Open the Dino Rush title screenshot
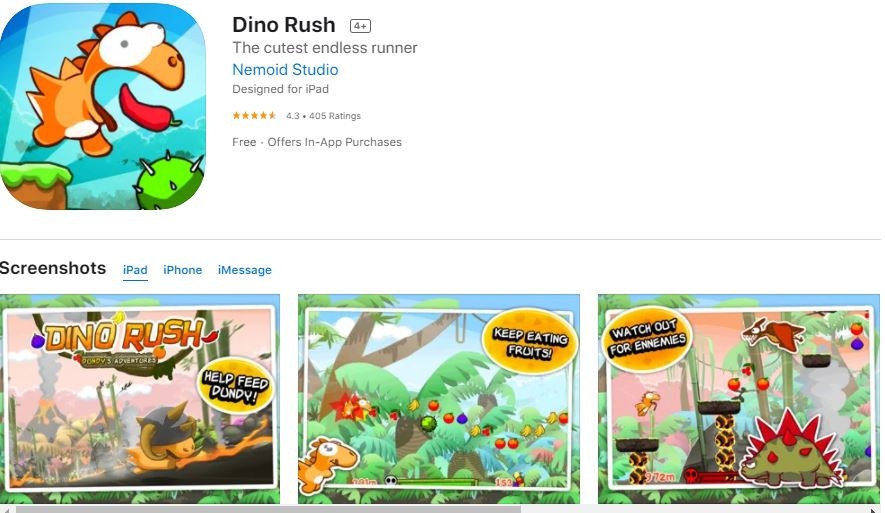 (x=139, y=398)
